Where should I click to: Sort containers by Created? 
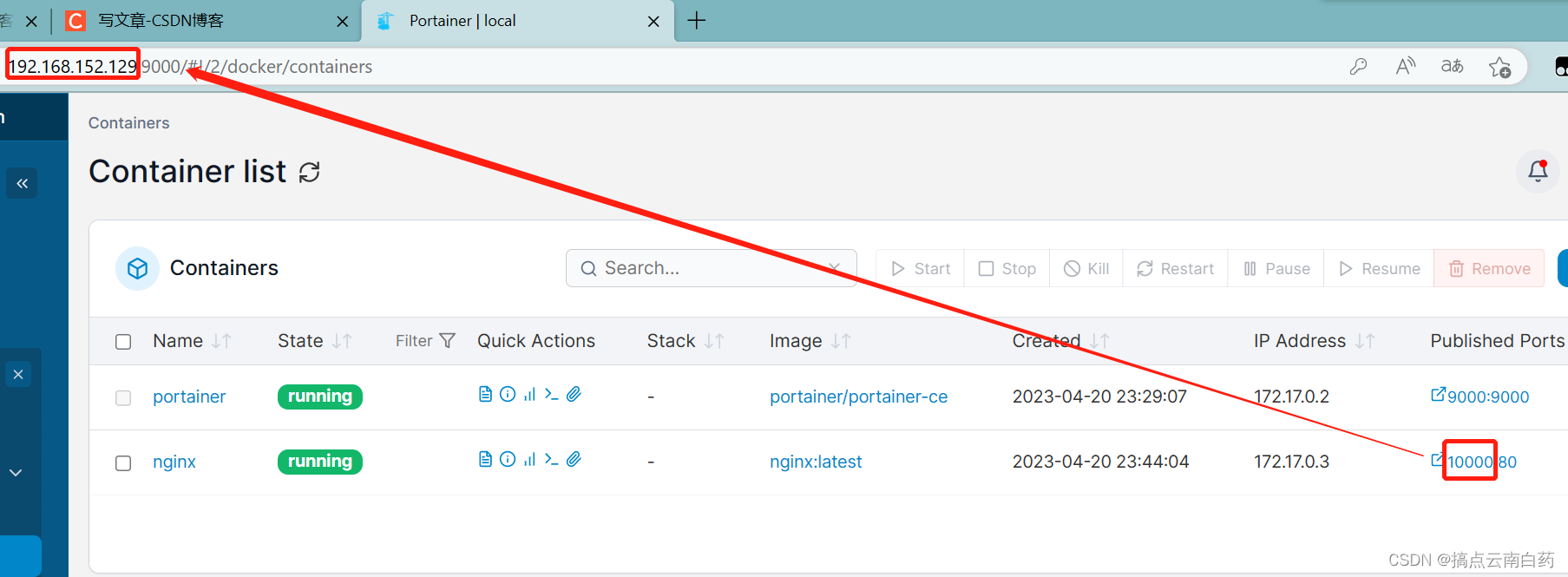click(x=1060, y=341)
